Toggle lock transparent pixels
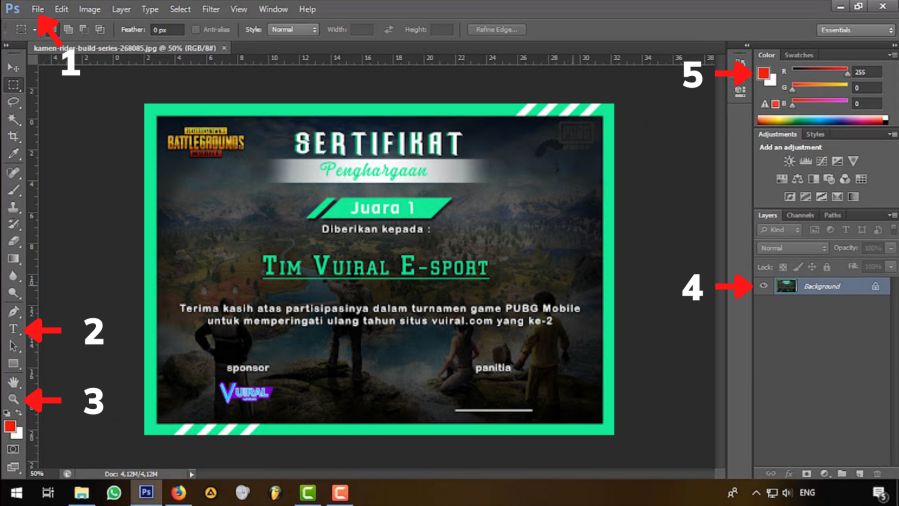The image size is (899, 506). [783, 267]
